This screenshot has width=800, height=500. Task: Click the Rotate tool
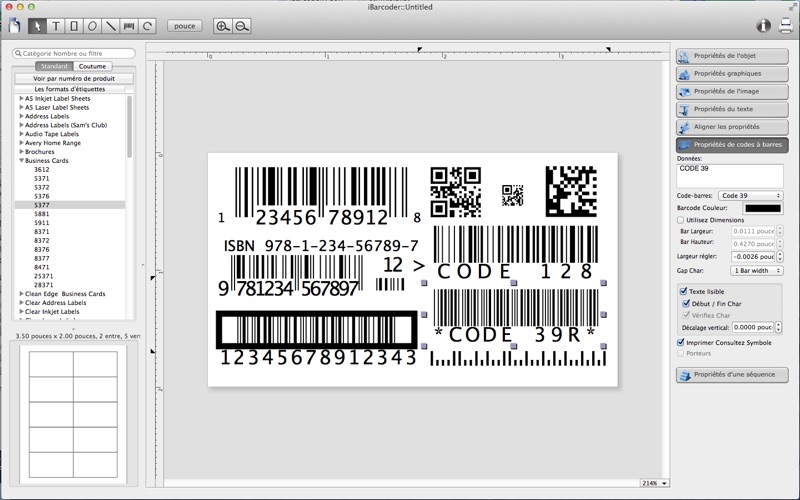tap(147, 26)
